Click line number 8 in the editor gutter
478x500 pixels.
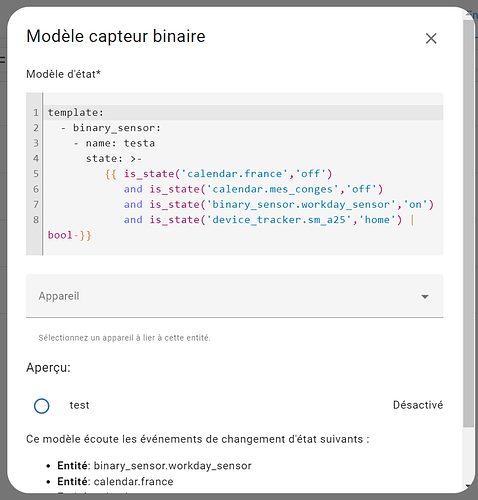[x=36, y=220]
